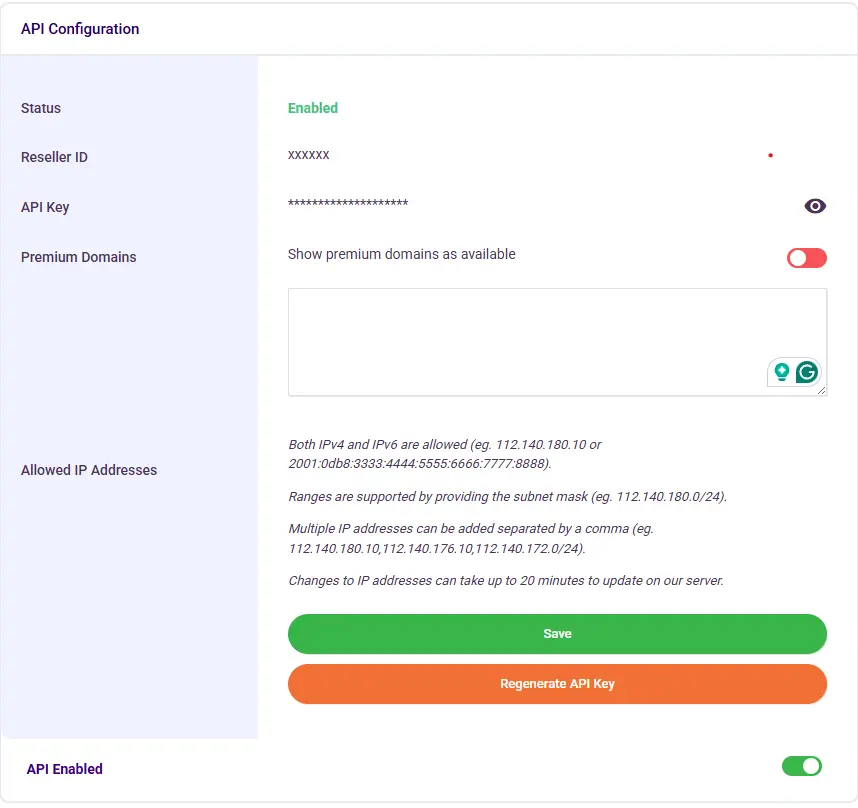The width and height of the screenshot is (858, 808).
Task: Disable the API Enabled switch
Action: tap(802, 766)
